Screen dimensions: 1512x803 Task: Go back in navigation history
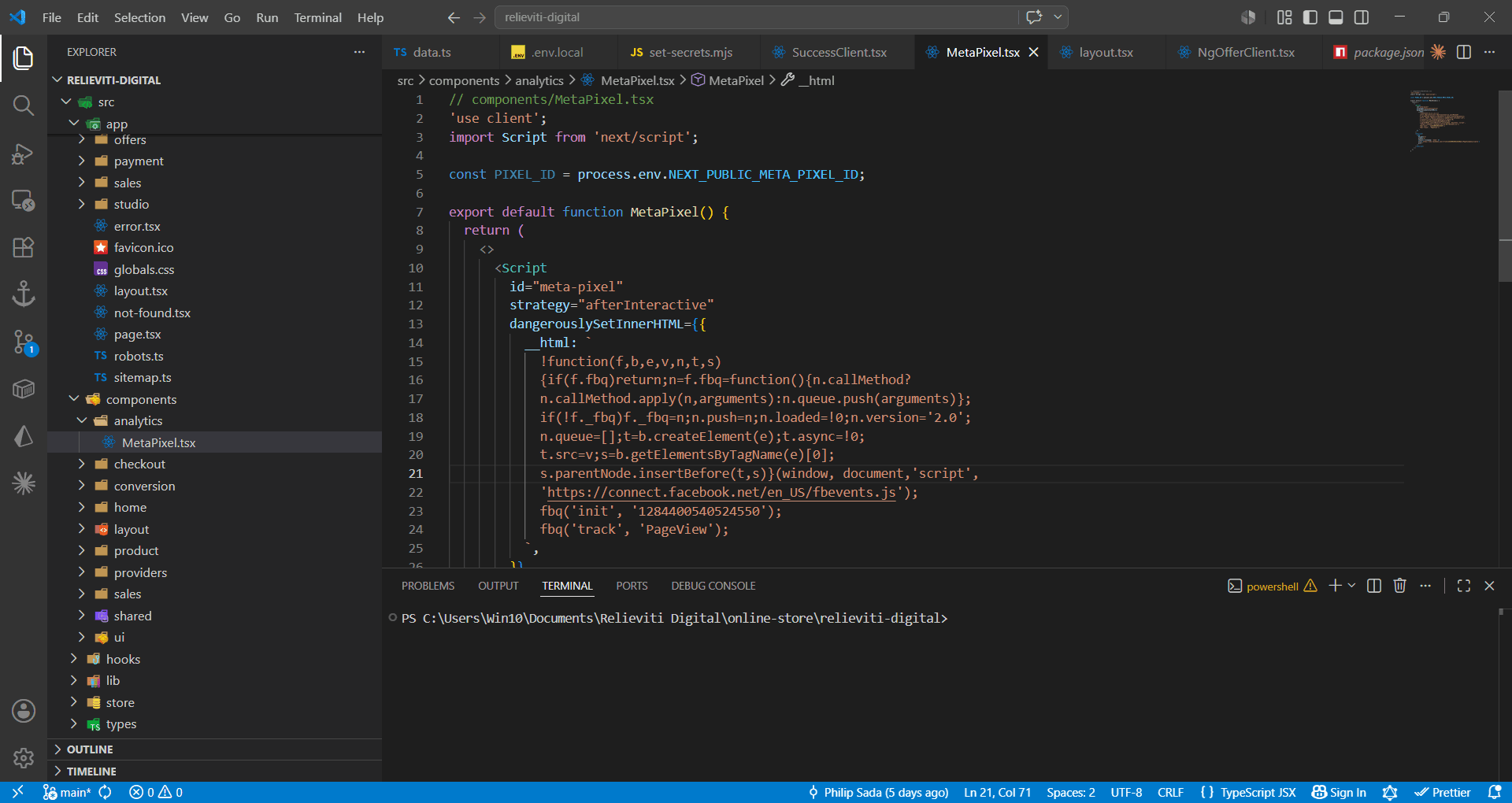pyautogui.click(x=454, y=17)
